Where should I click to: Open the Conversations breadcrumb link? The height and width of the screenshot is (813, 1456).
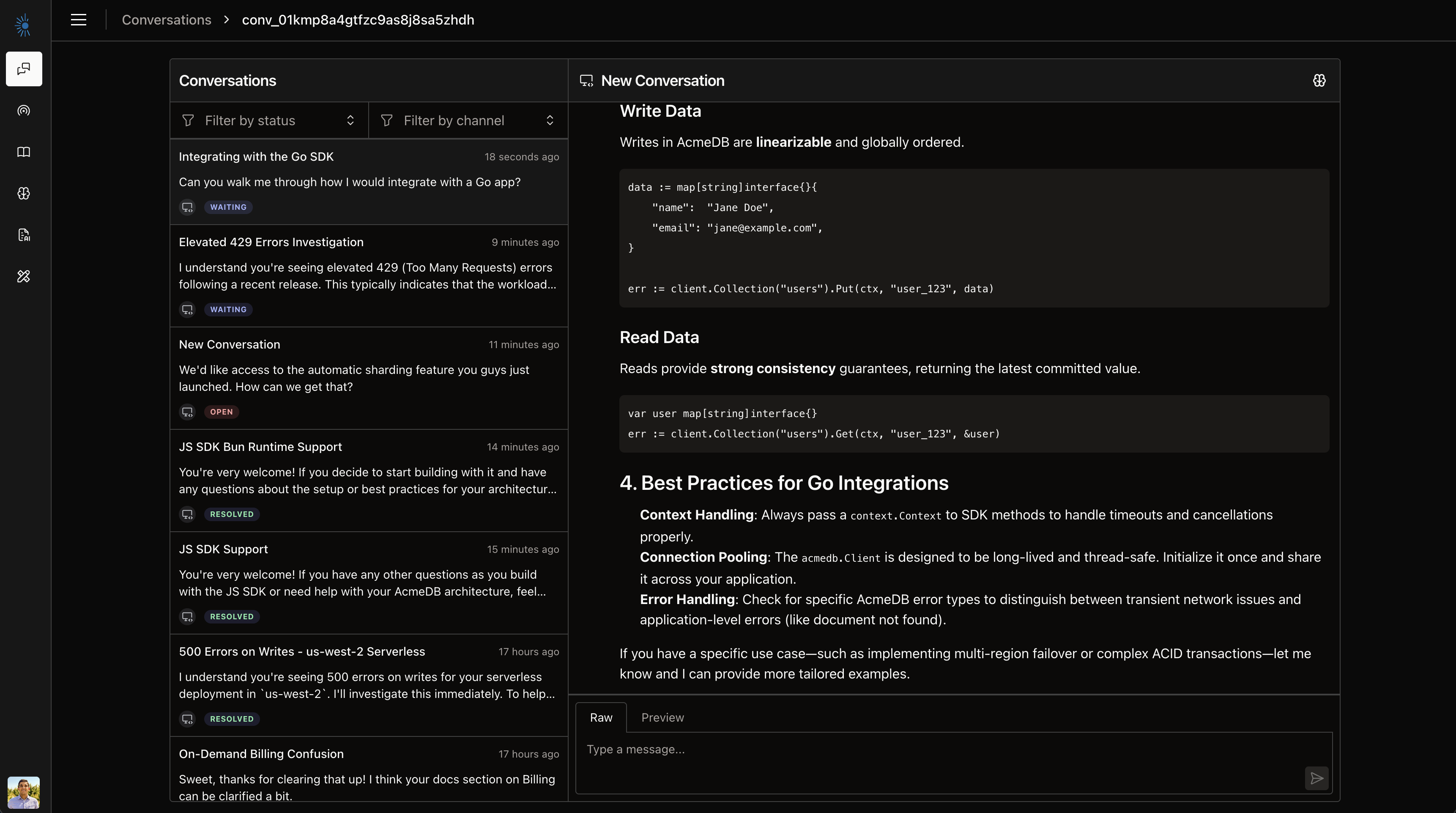coord(166,20)
